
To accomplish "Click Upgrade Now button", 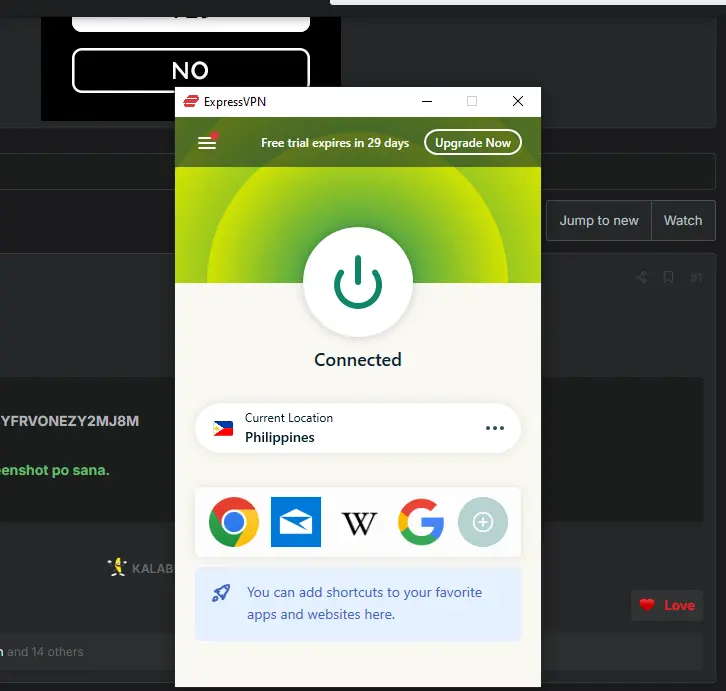I will 473,143.
